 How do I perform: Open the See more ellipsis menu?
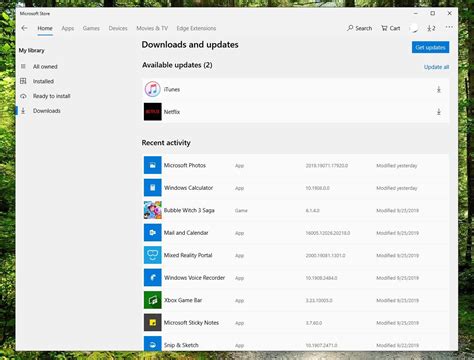[449, 27]
